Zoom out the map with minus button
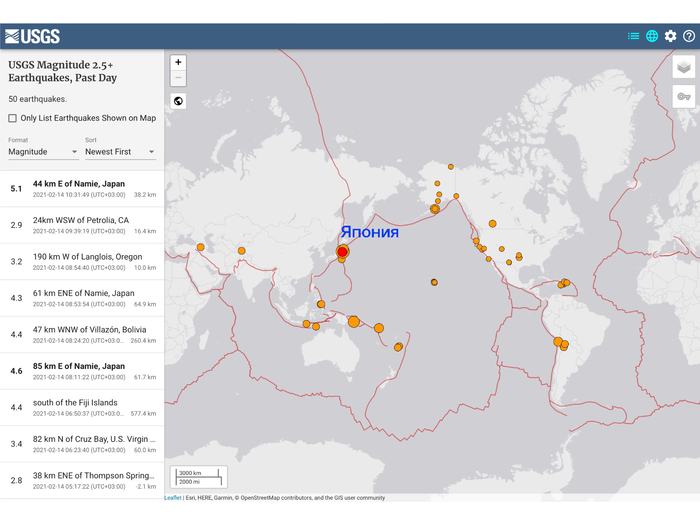Viewport: 700px width, 525px height. tap(178, 78)
